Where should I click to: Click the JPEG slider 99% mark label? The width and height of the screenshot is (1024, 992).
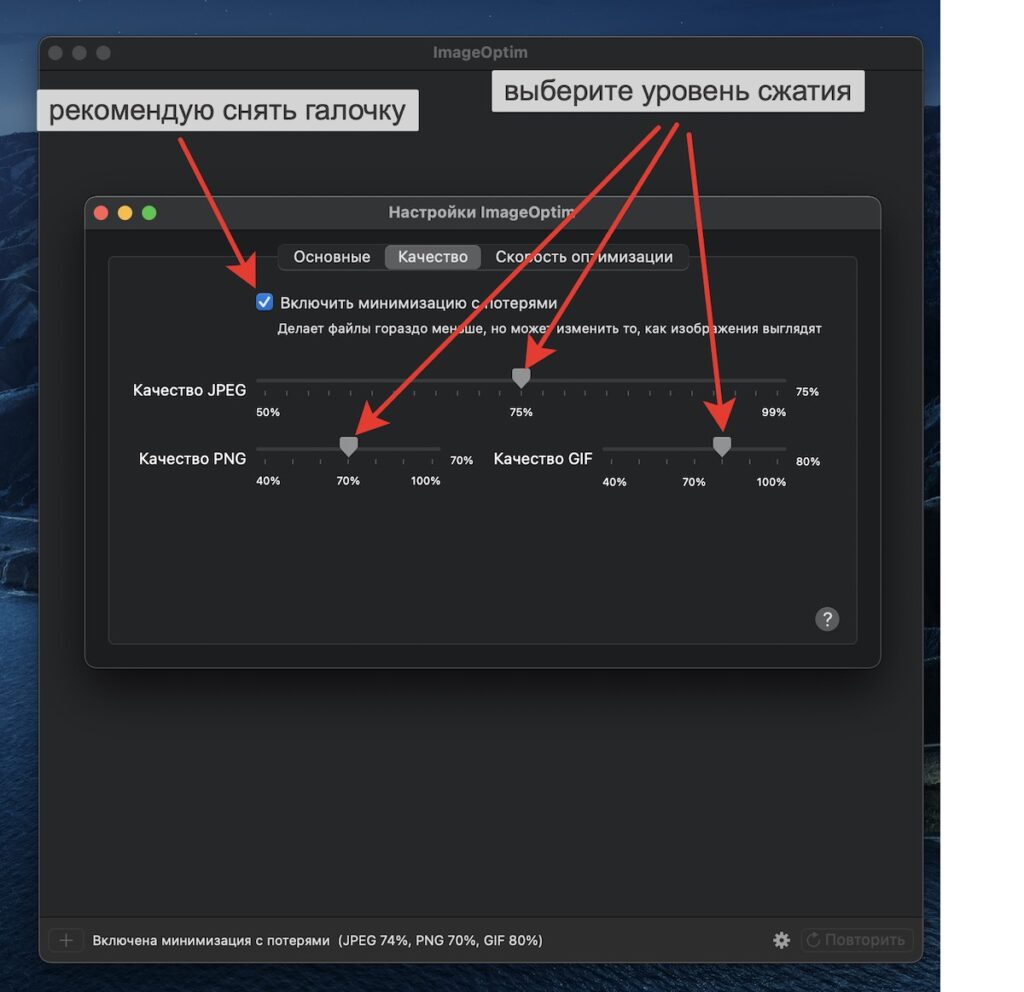pos(773,412)
